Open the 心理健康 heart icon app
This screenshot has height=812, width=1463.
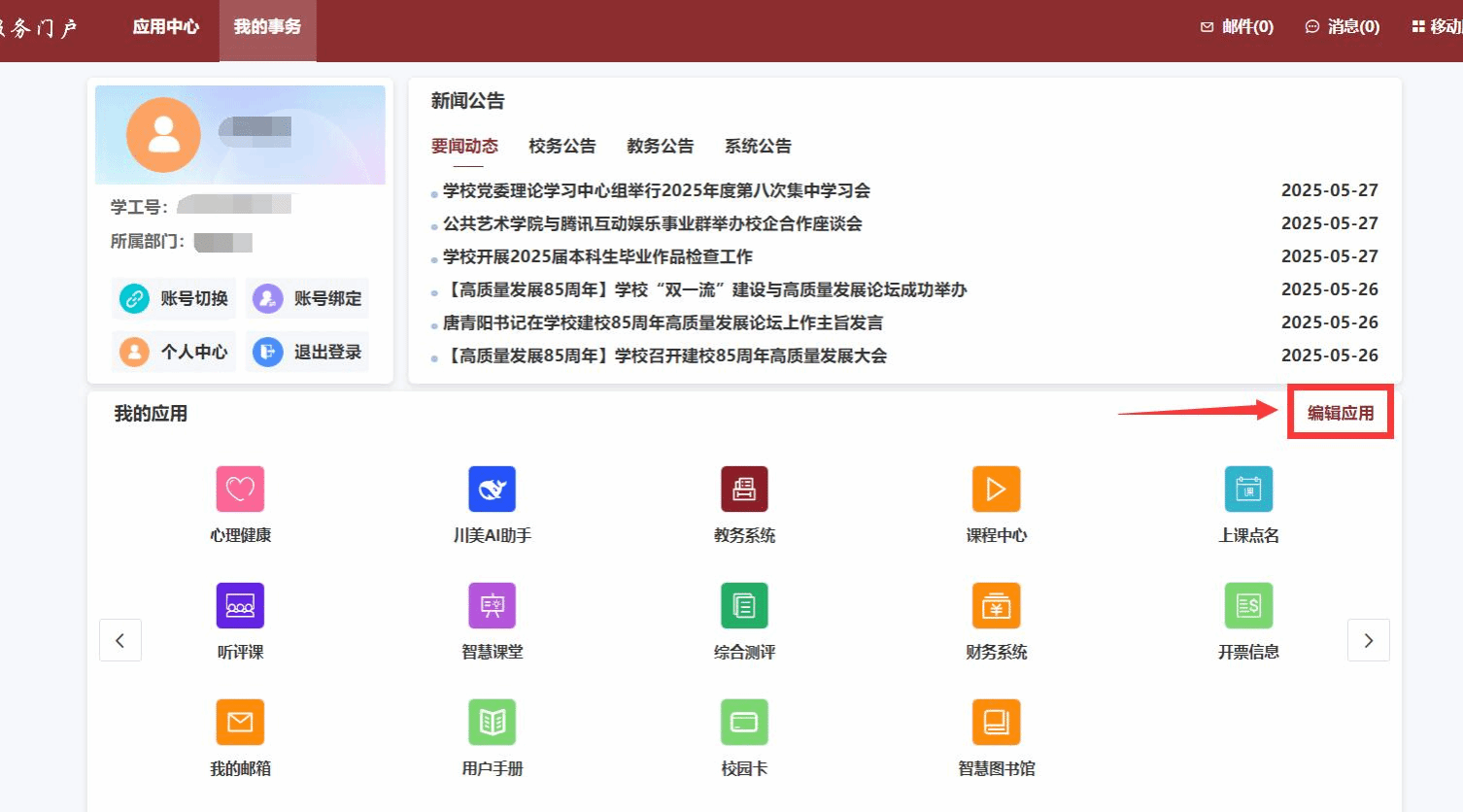(x=240, y=489)
